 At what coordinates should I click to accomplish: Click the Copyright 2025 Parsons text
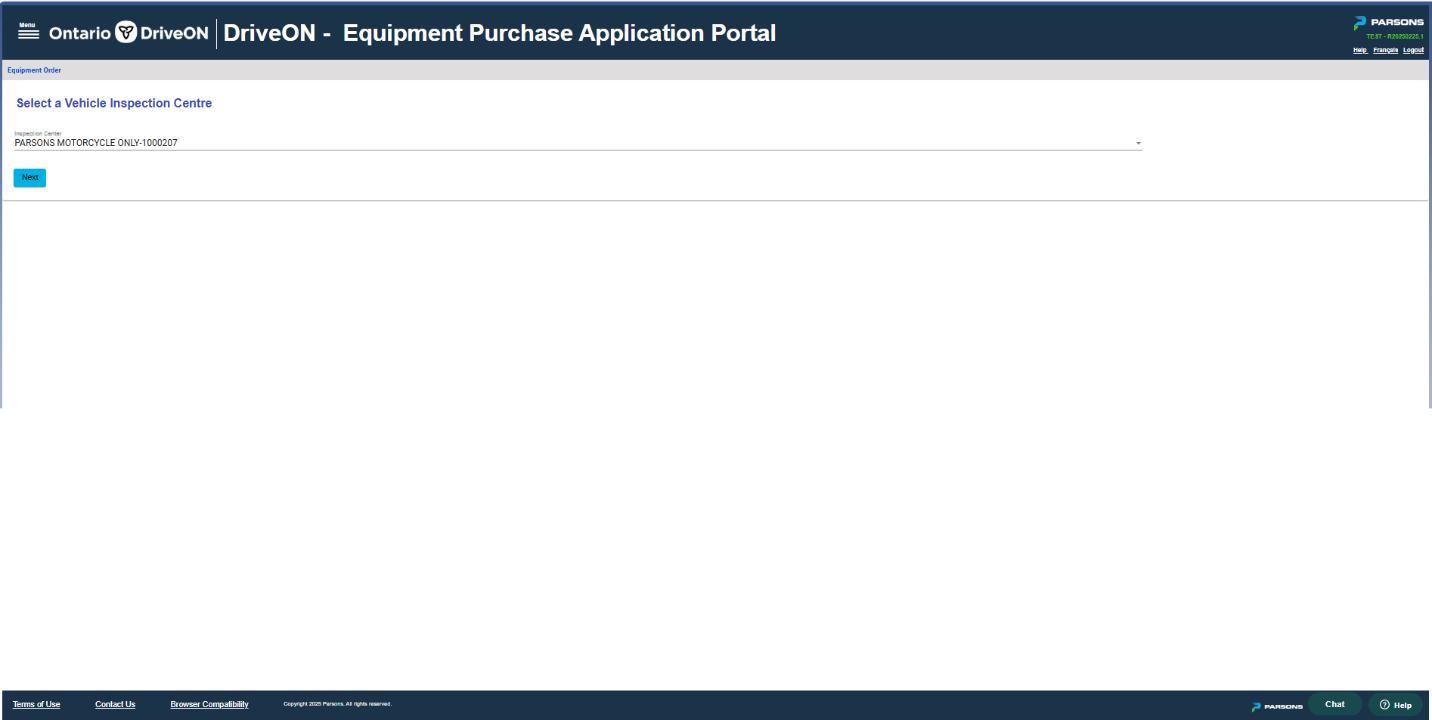pyautogui.click(x=337, y=704)
